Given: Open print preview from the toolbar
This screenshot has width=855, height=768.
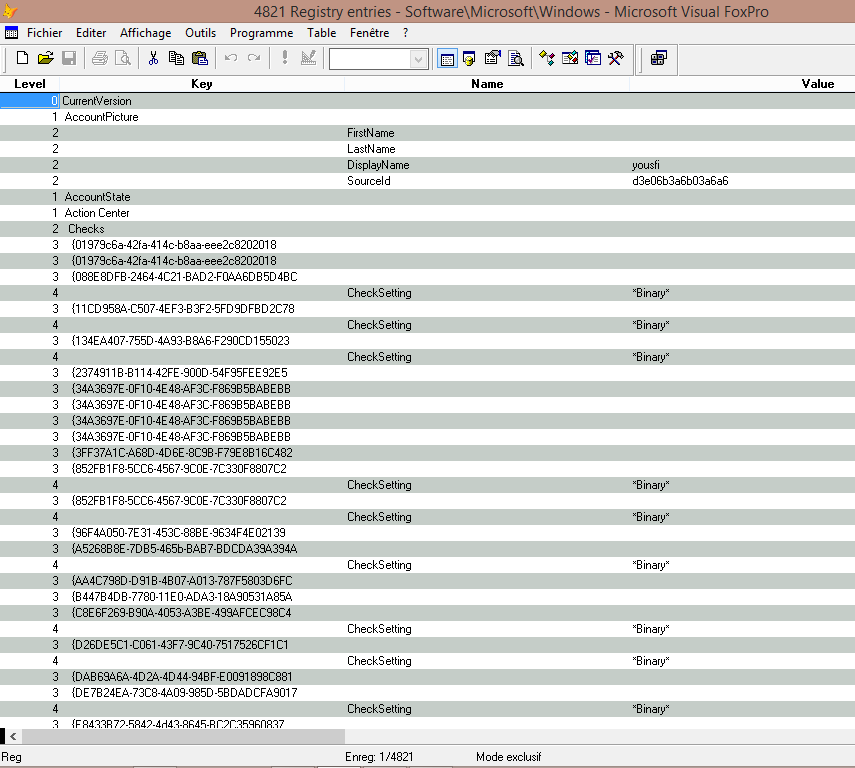Looking at the screenshot, I should click(124, 58).
